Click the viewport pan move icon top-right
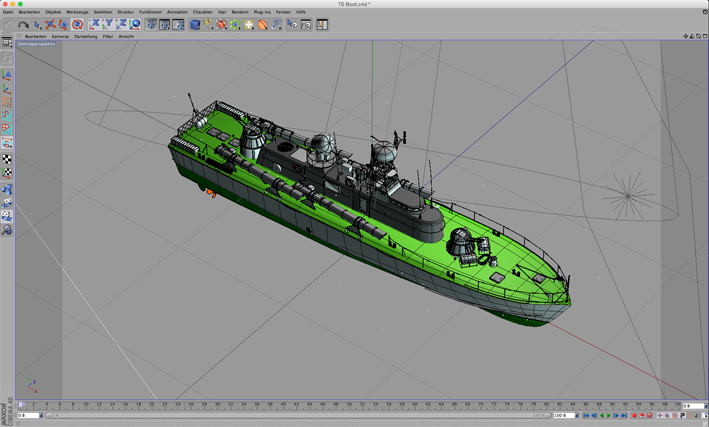Screen dimensions: 709x427 tap(685, 36)
